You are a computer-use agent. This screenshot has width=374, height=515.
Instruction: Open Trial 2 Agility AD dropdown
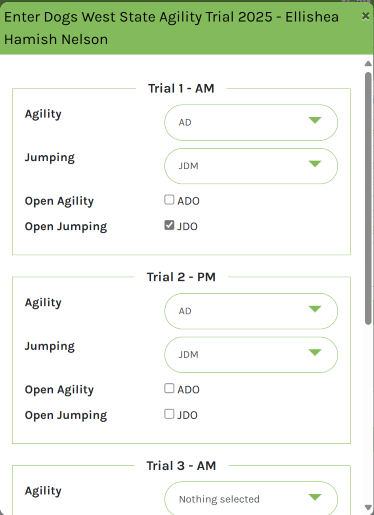pos(251,311)
